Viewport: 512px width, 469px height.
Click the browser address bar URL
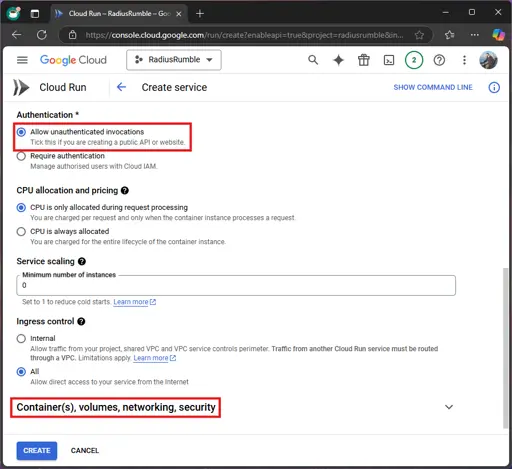244,35
